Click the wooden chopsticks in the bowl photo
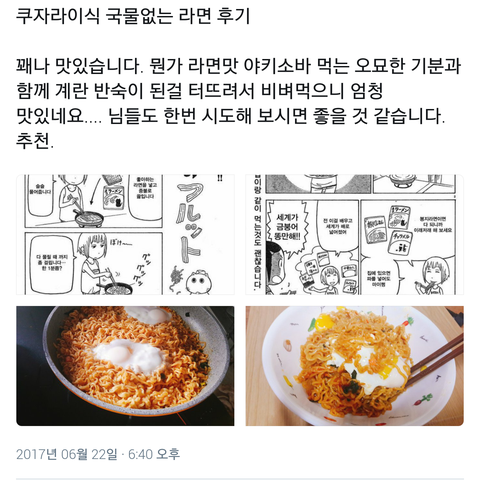This screenshot has height=480, width=480. (x=437, y=359)
